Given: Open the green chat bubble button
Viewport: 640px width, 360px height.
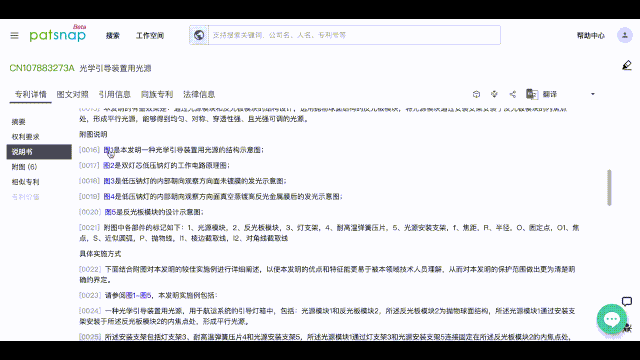Looking at the screenshot, I should pos(611,319).
